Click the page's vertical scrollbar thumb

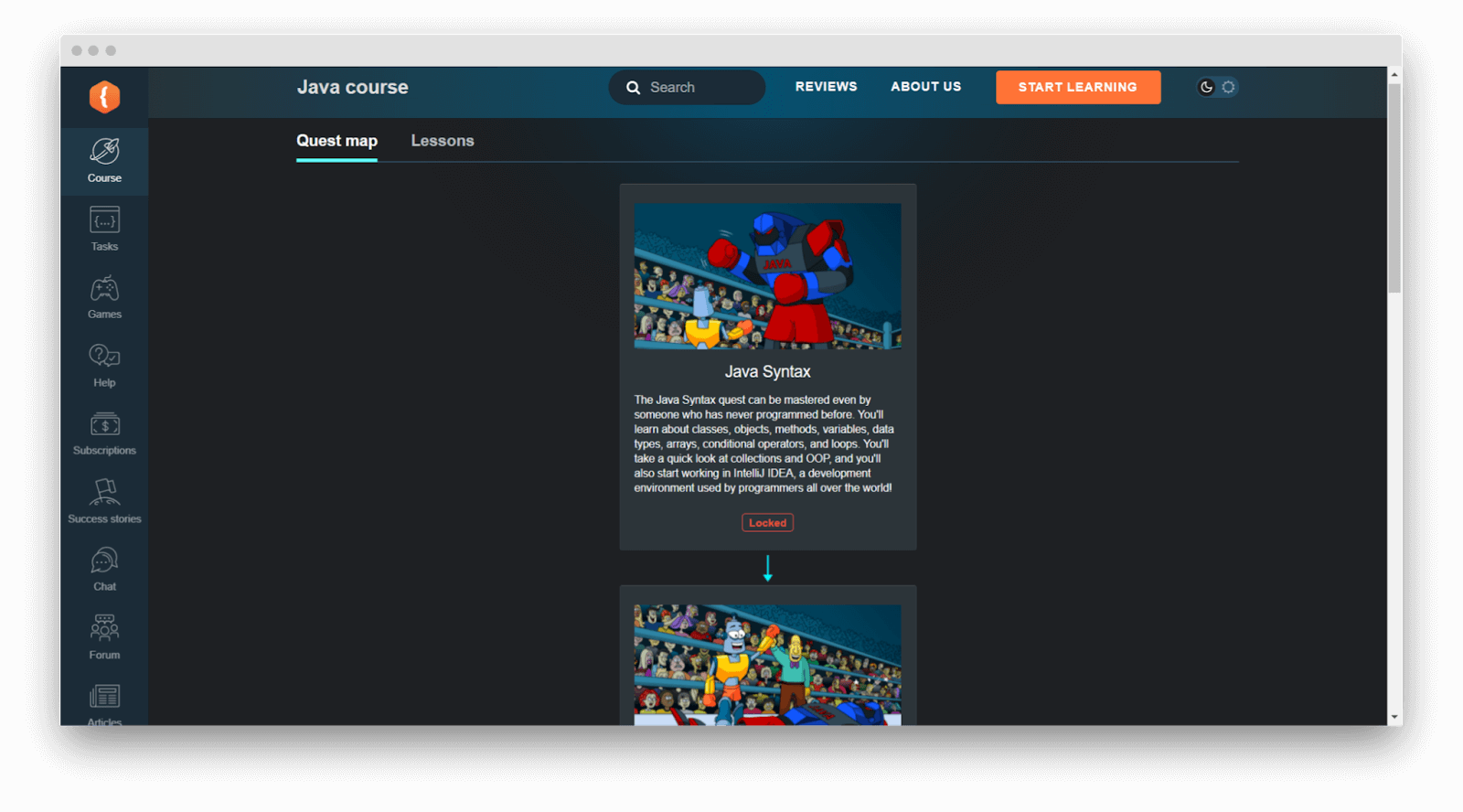coord(1394,188)
